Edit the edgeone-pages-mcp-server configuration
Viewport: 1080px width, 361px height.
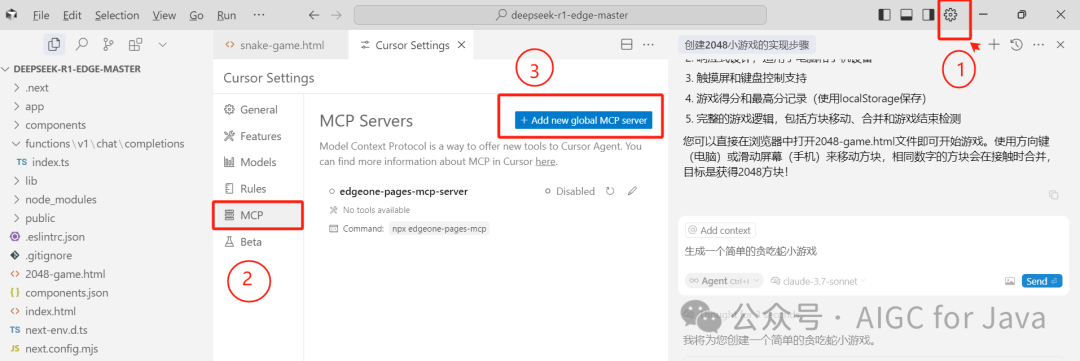pos(633,192)
